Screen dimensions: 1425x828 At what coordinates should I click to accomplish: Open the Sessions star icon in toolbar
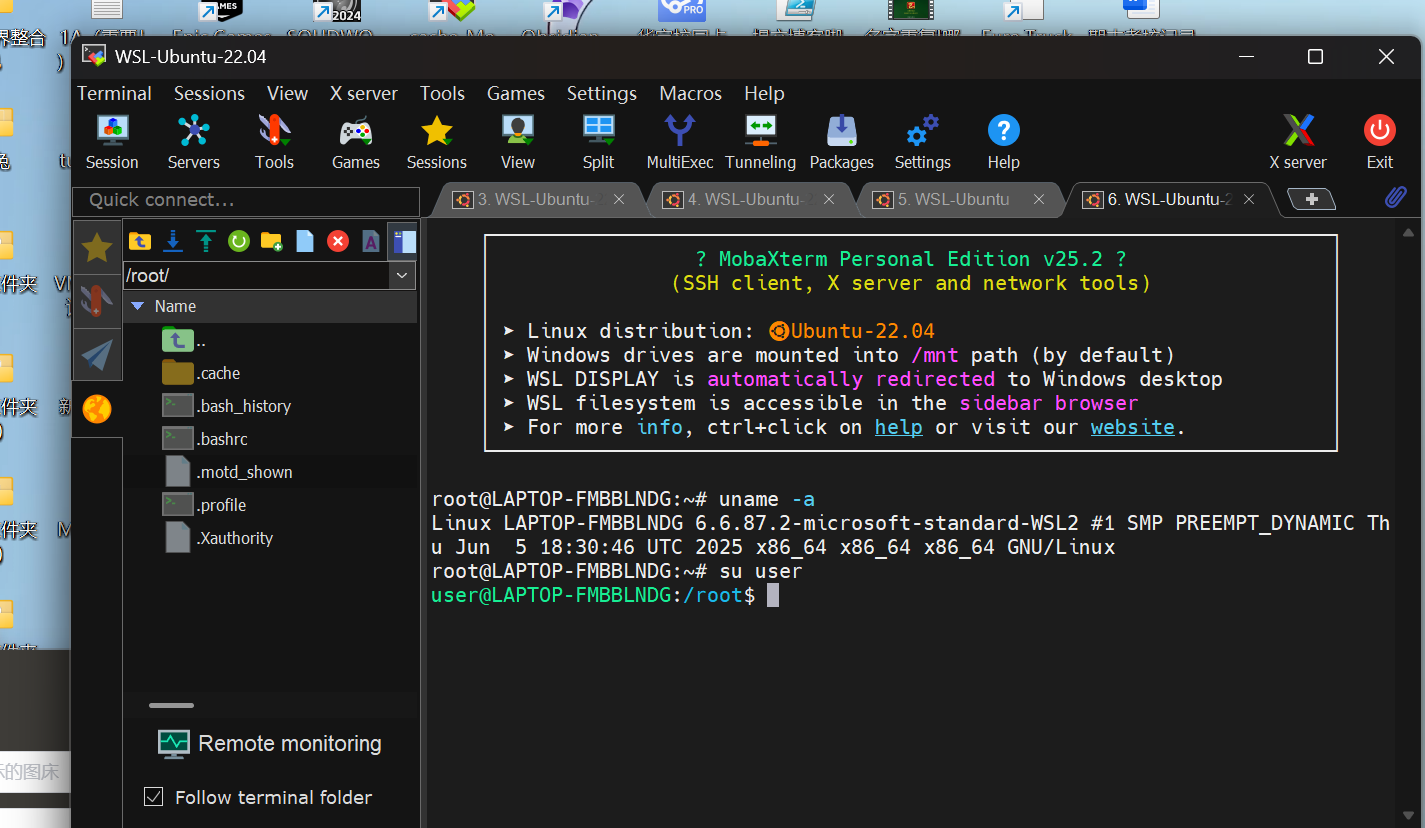(x=436, y=143)
